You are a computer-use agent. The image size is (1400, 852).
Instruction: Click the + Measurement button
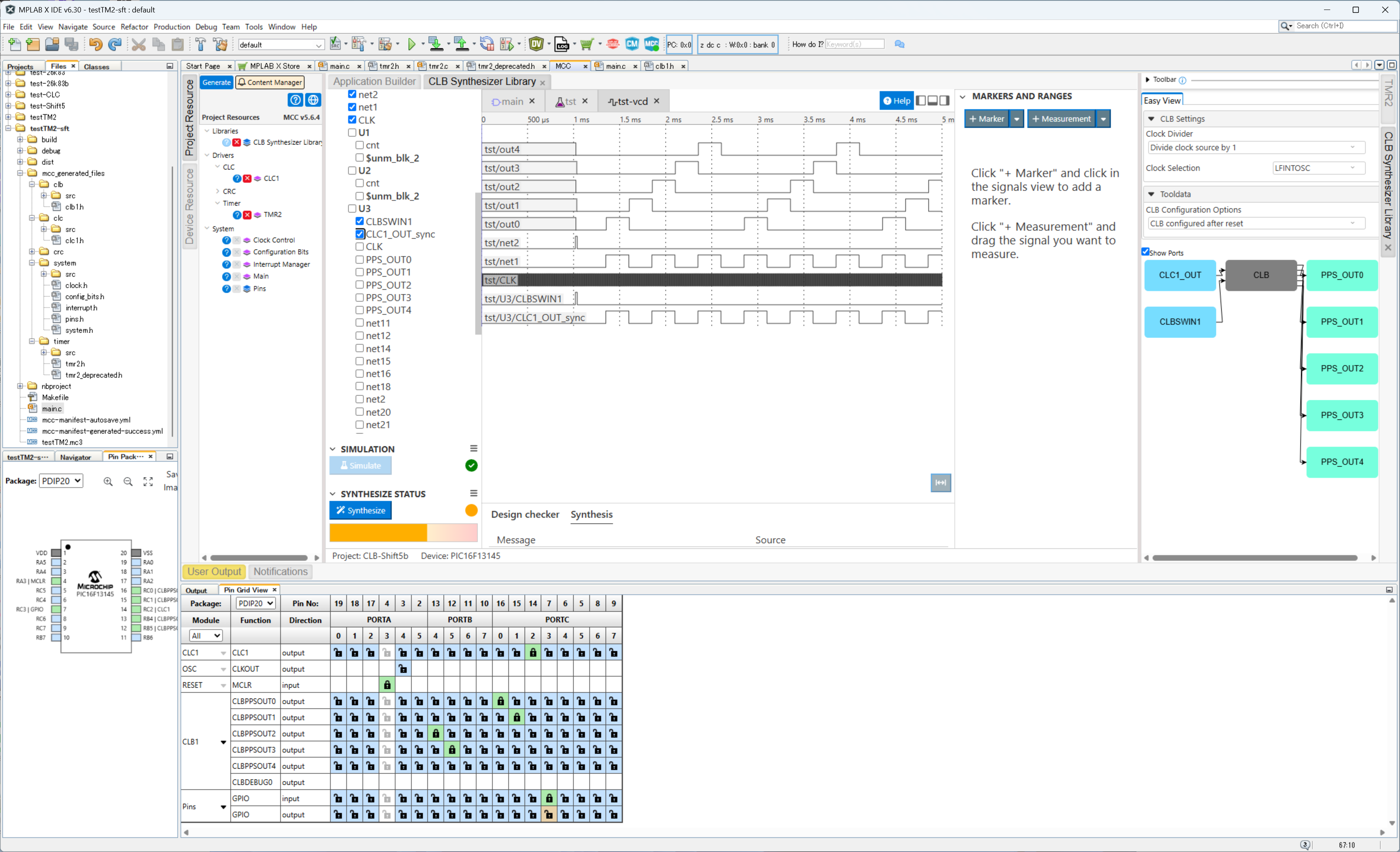pos(1061,119)
